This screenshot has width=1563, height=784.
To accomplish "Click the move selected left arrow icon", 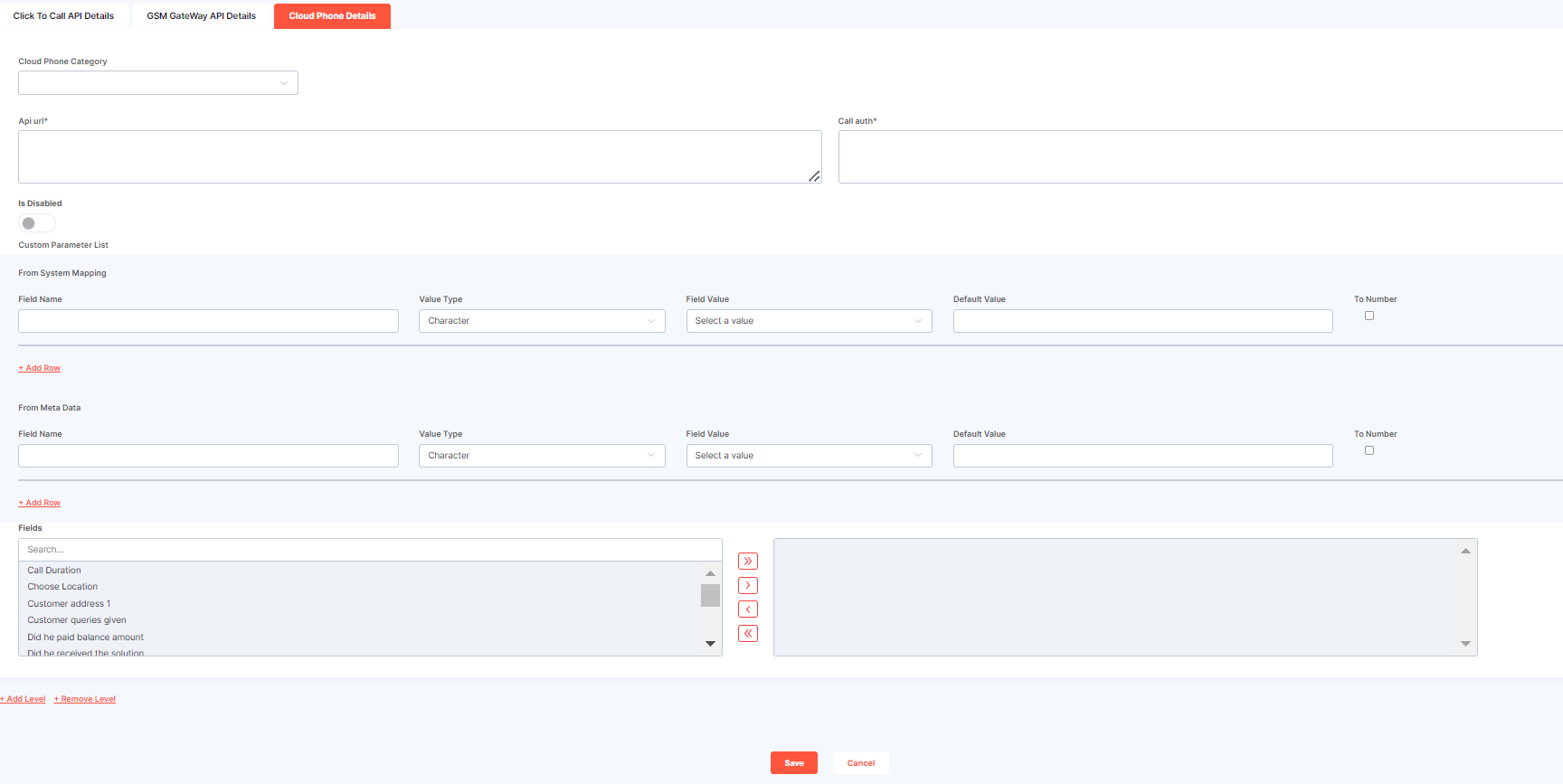I will [x=748, y=609].
